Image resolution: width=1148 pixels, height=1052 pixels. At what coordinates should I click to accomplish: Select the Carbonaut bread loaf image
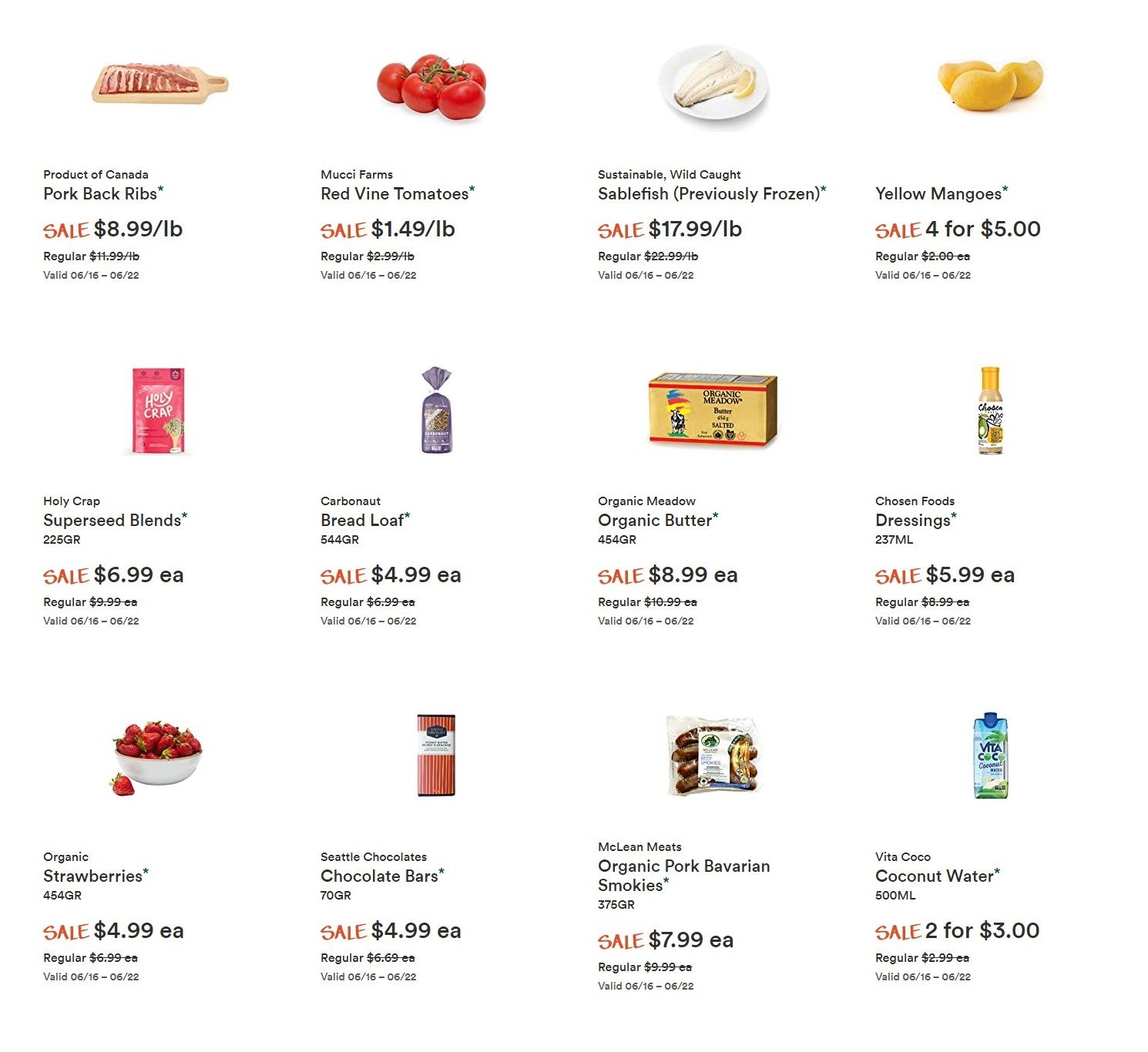tap(437, 410)
